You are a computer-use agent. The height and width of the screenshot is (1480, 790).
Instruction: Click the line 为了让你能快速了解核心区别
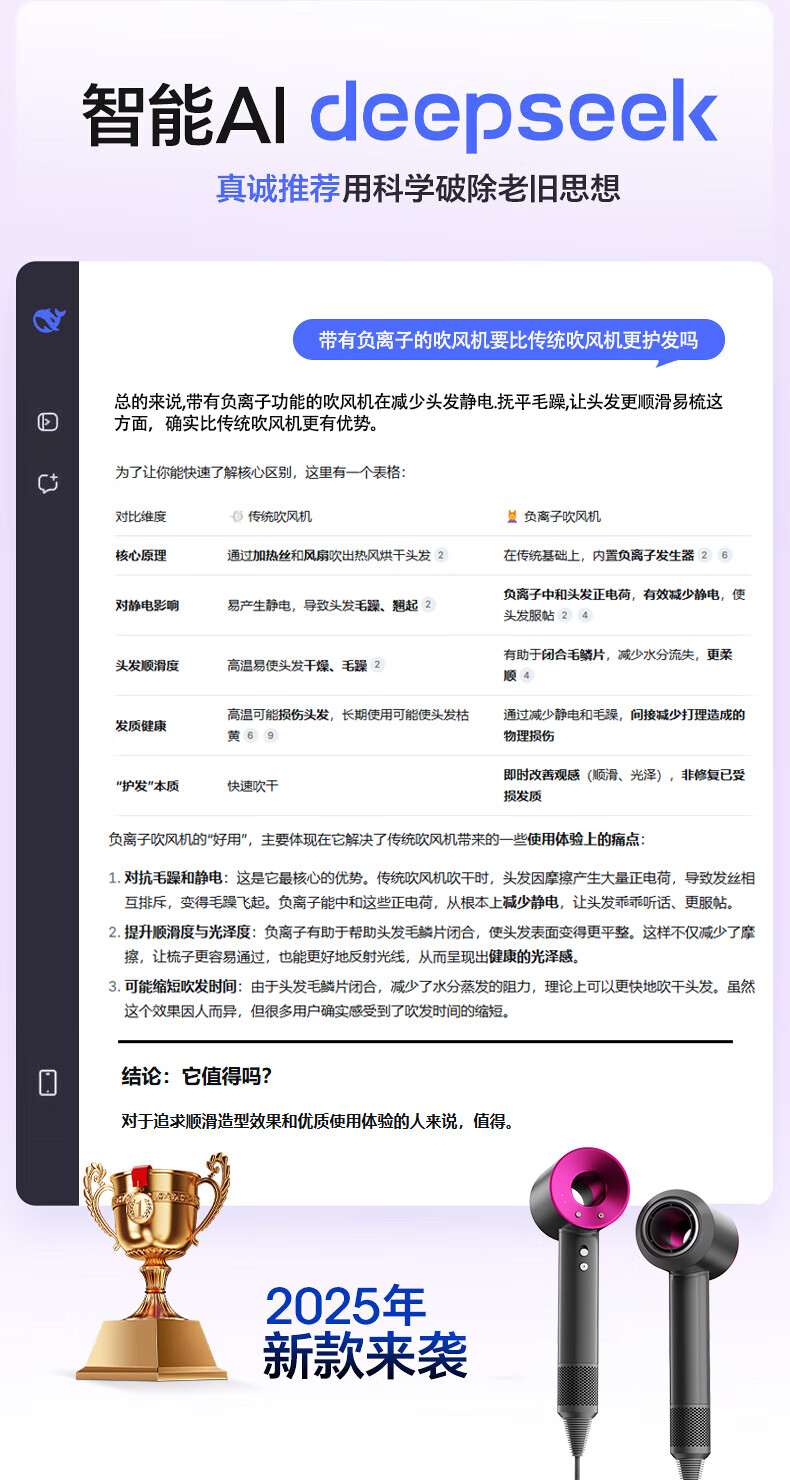[x=260, y=472]
